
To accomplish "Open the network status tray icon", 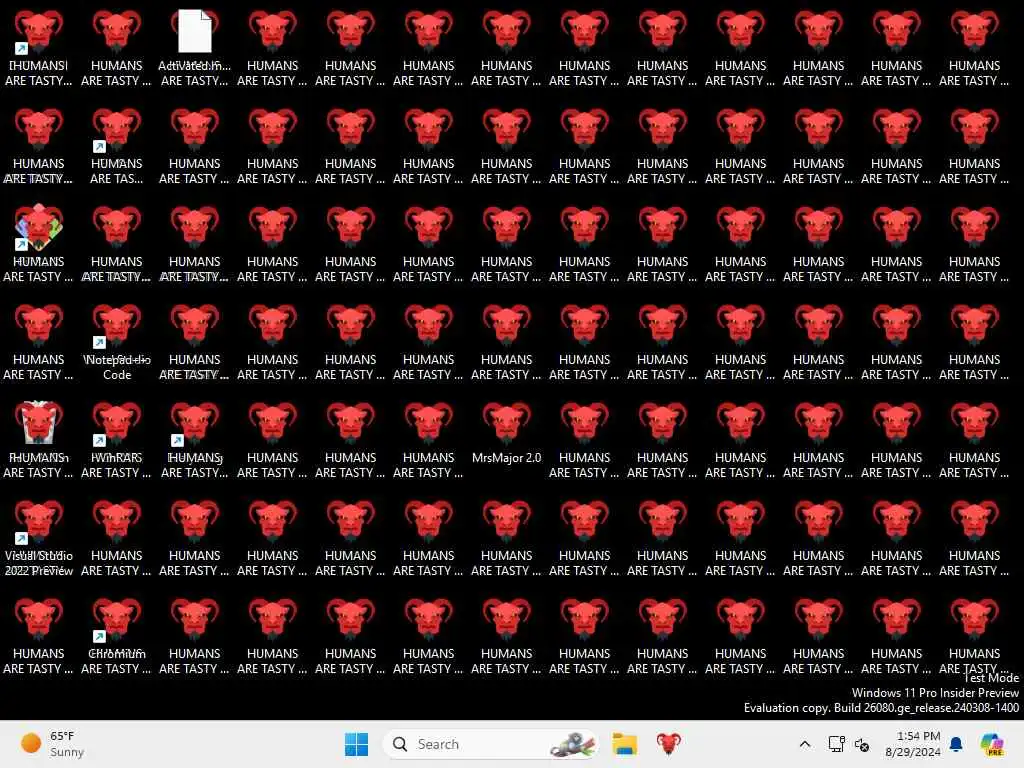I will pyautogui.click(x=836, y=744).
